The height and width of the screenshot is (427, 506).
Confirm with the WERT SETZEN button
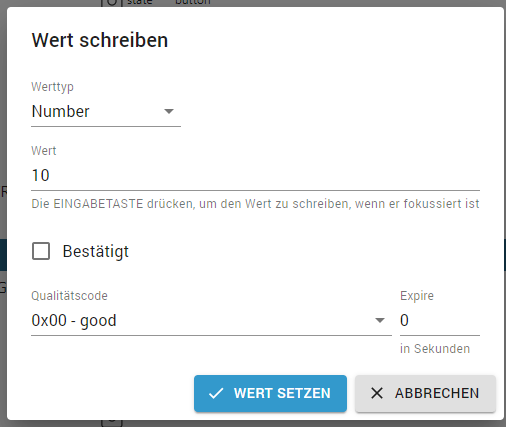[270, 393]
